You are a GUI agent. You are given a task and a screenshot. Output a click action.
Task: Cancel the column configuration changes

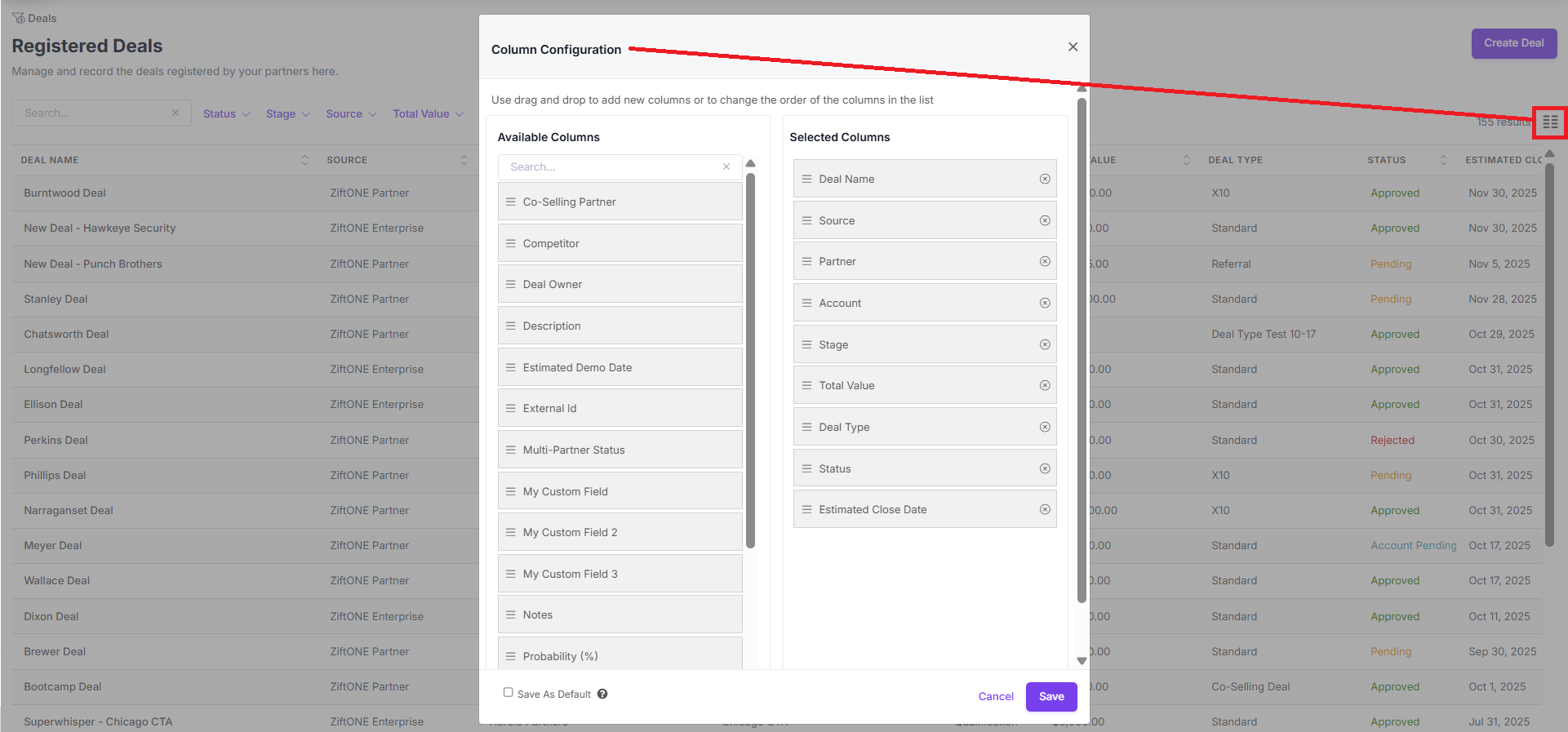[x=996, y=696]
